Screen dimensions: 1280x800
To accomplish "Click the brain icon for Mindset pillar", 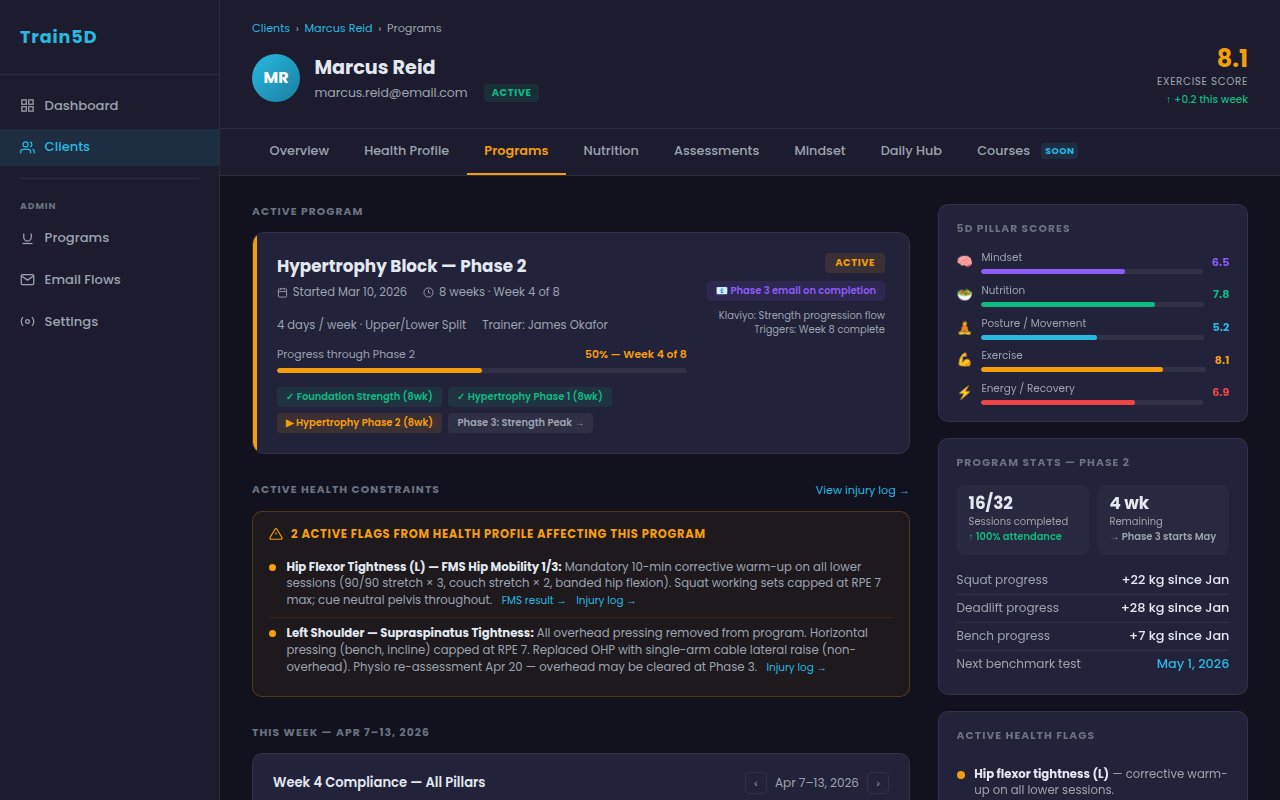I will click(x=965, y=261).
